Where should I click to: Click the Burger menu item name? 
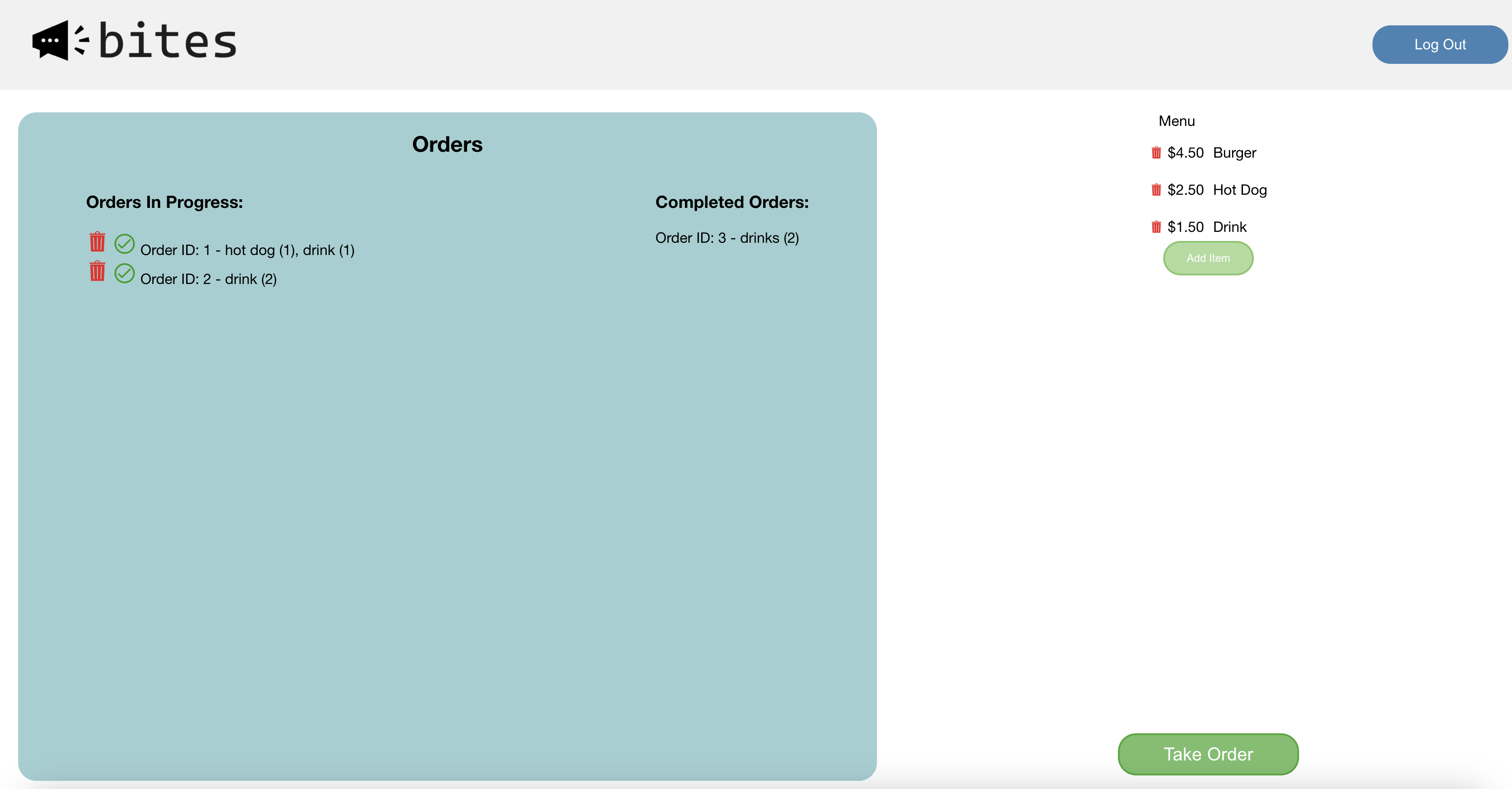pos(1234,153)
